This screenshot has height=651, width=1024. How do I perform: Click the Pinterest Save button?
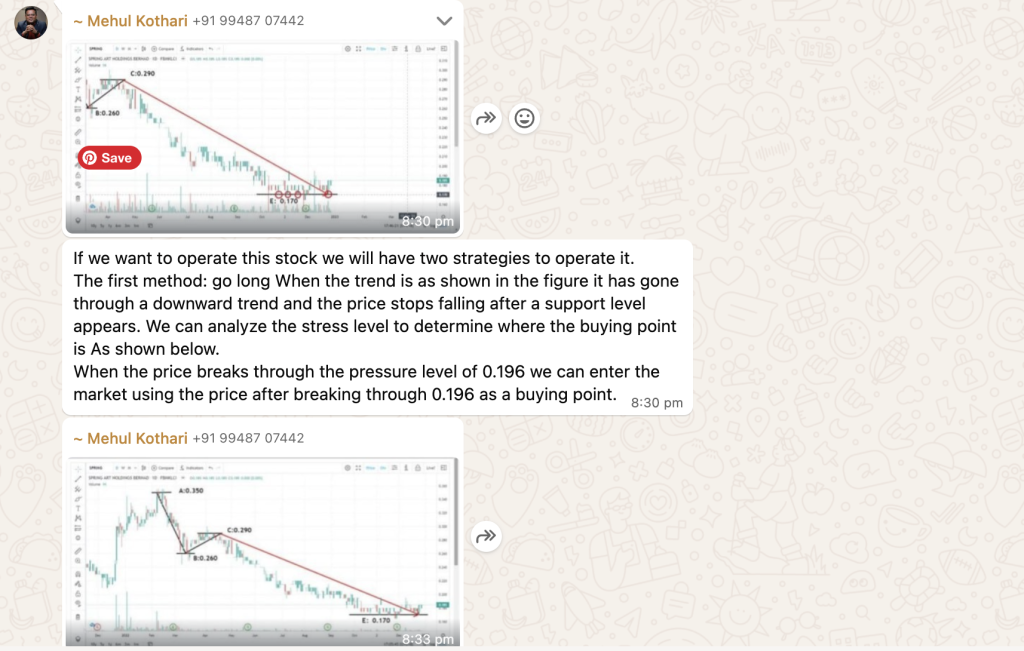pos(110,158)
